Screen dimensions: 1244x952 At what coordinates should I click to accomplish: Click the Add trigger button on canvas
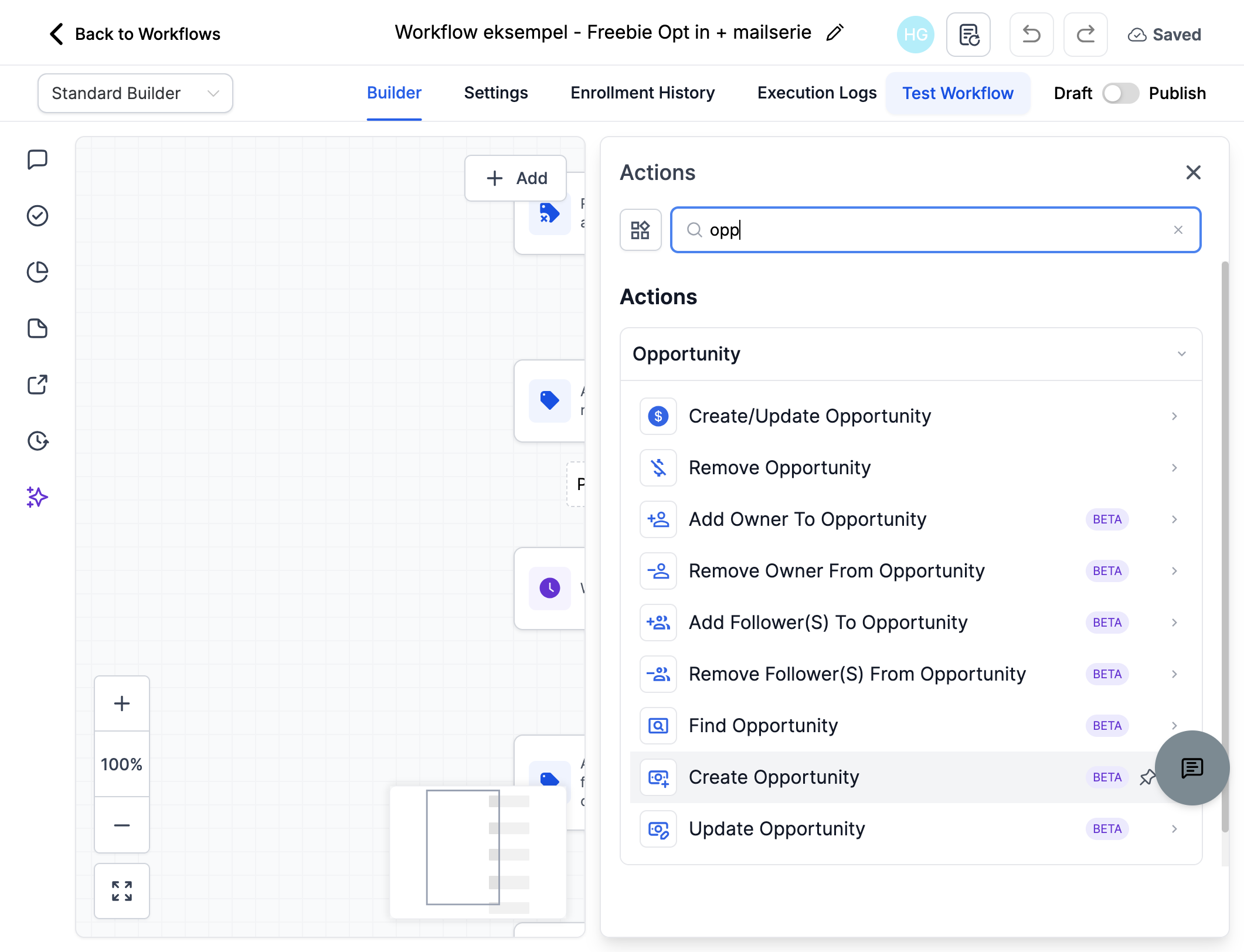[516, 178]
